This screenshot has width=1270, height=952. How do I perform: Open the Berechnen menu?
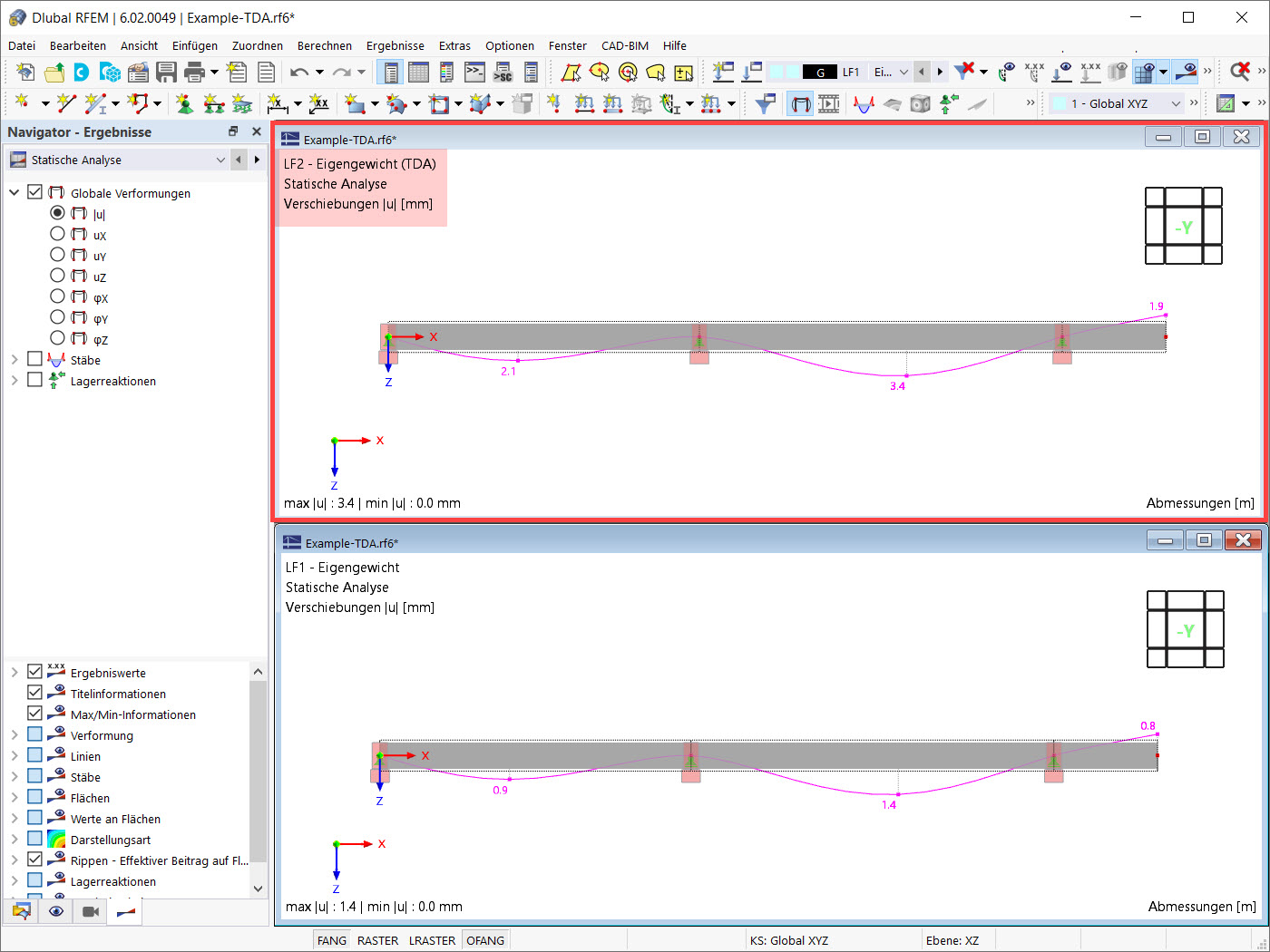coord(325,45)
